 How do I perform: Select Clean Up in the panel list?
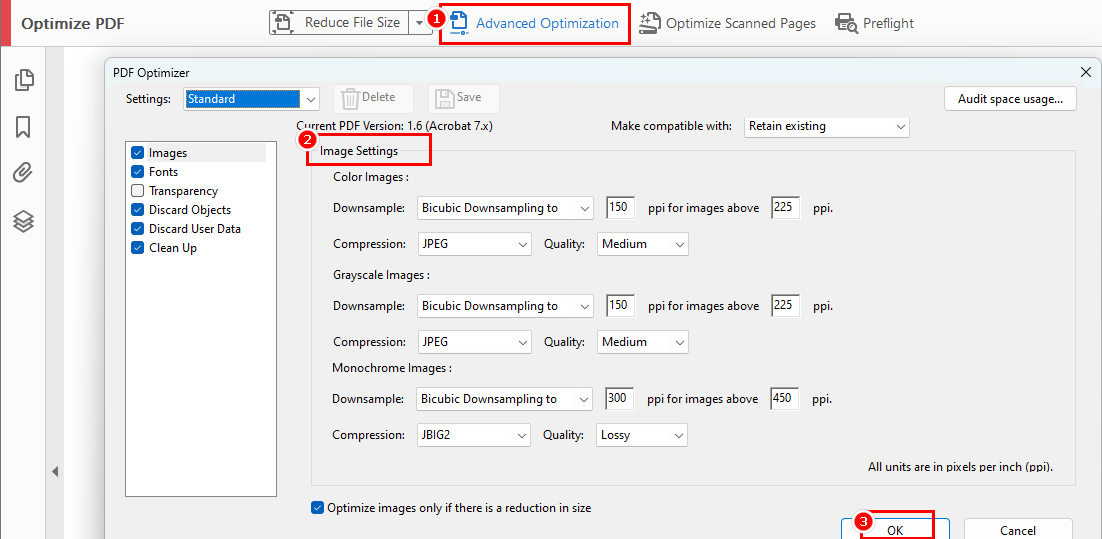(172, 248)
